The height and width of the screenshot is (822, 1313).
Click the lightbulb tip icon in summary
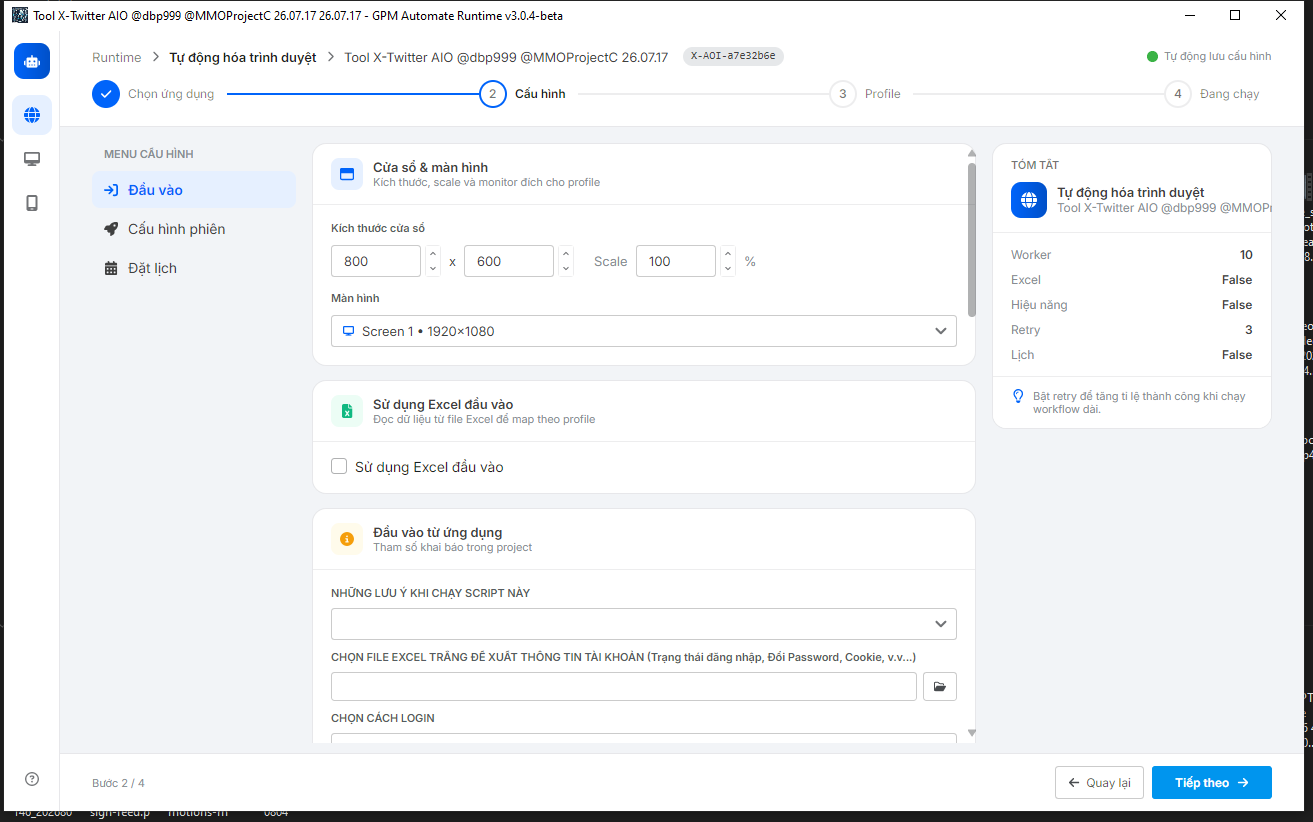[1018, 396]
